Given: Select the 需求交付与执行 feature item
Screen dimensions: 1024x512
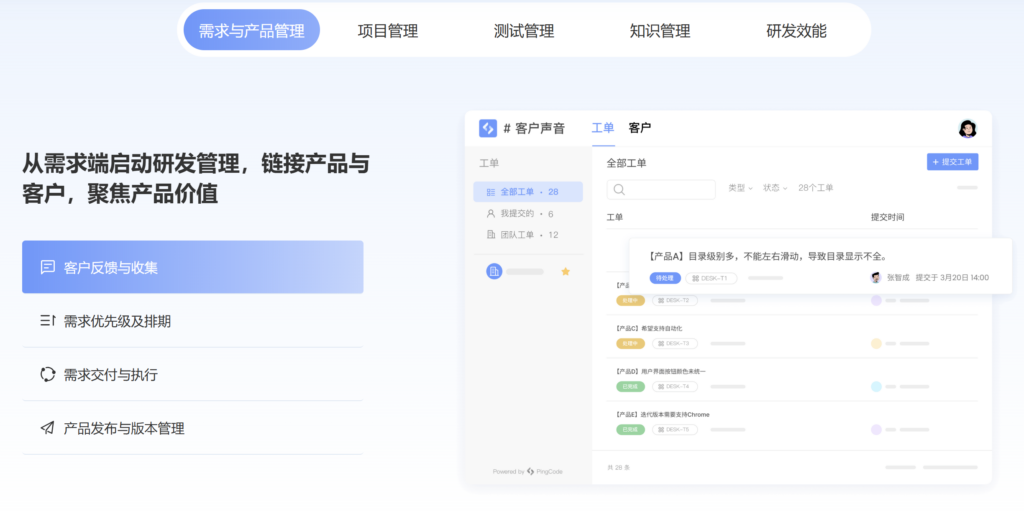Looking at the screenshot, I should 193,374.
